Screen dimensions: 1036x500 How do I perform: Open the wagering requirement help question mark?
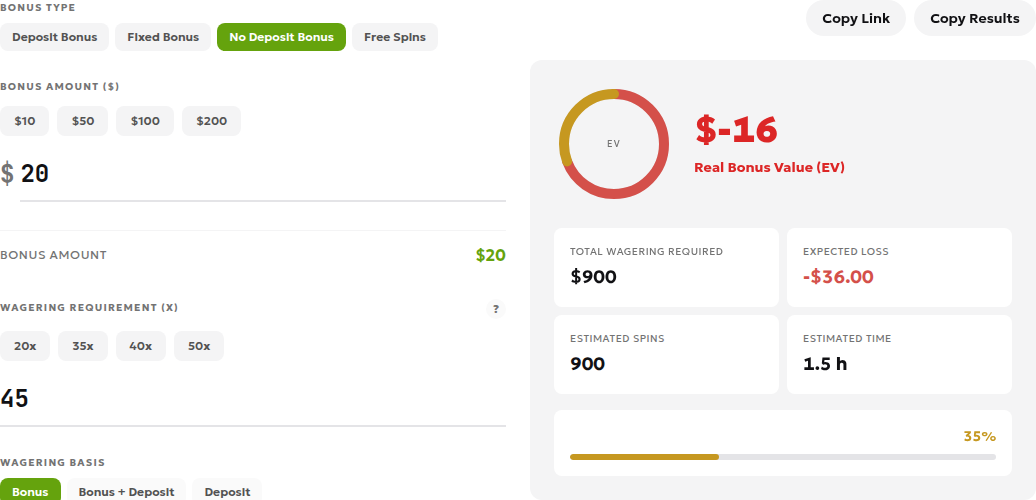tap(496, 308)
